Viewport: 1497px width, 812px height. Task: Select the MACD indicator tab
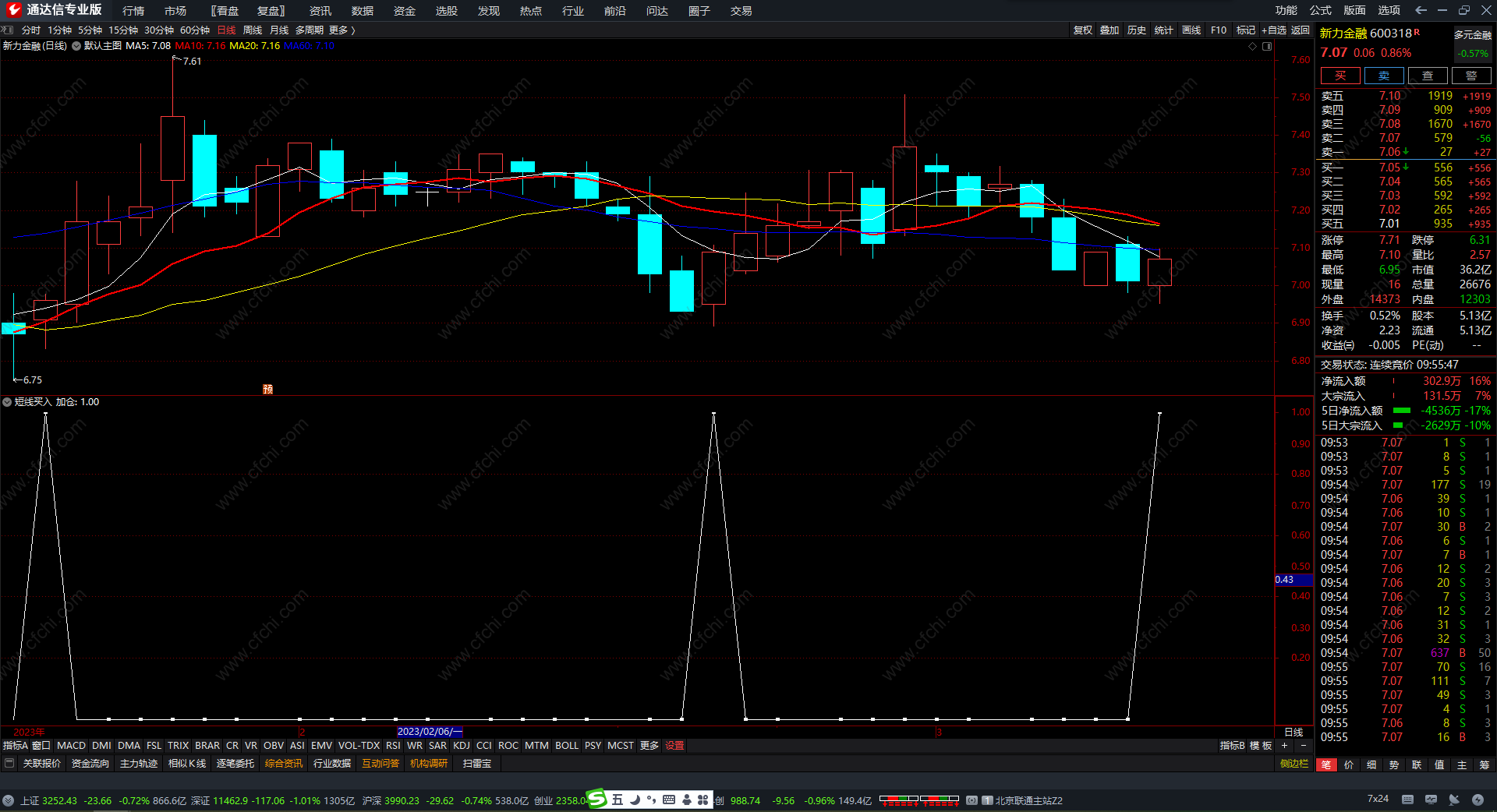pos(72,746)
